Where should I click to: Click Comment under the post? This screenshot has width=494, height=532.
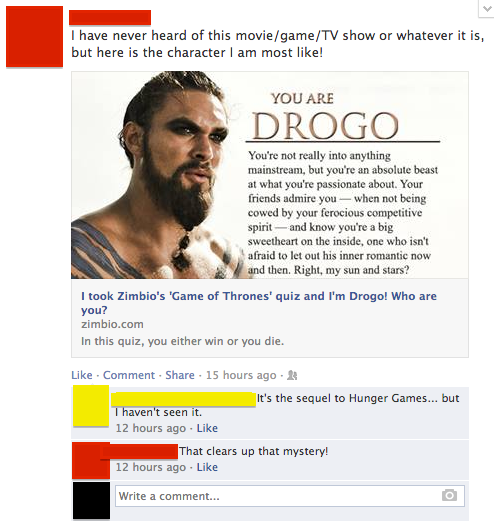pyautogui.click(x=129, y=375)
